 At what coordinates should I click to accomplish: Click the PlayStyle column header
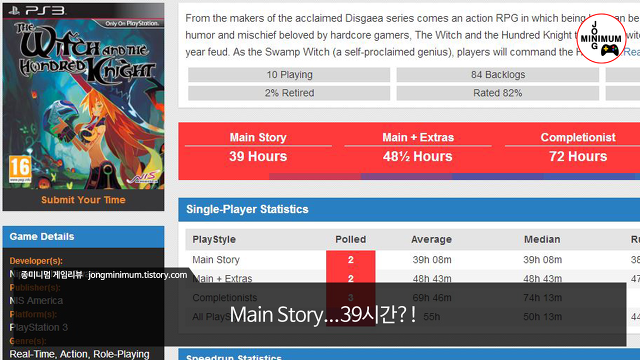click(214, 240)
